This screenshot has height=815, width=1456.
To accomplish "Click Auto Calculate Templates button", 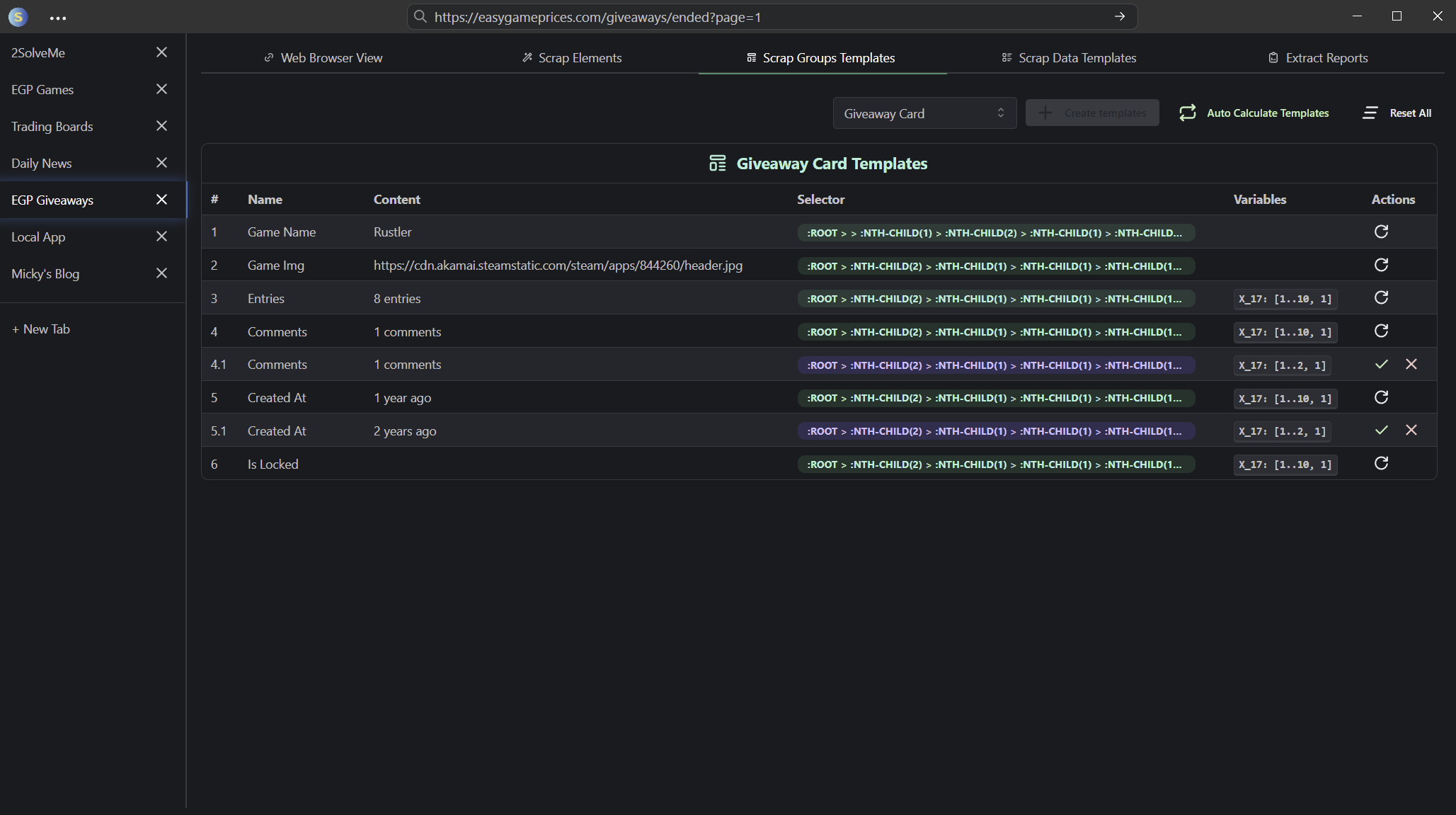I will [1254, 113].
